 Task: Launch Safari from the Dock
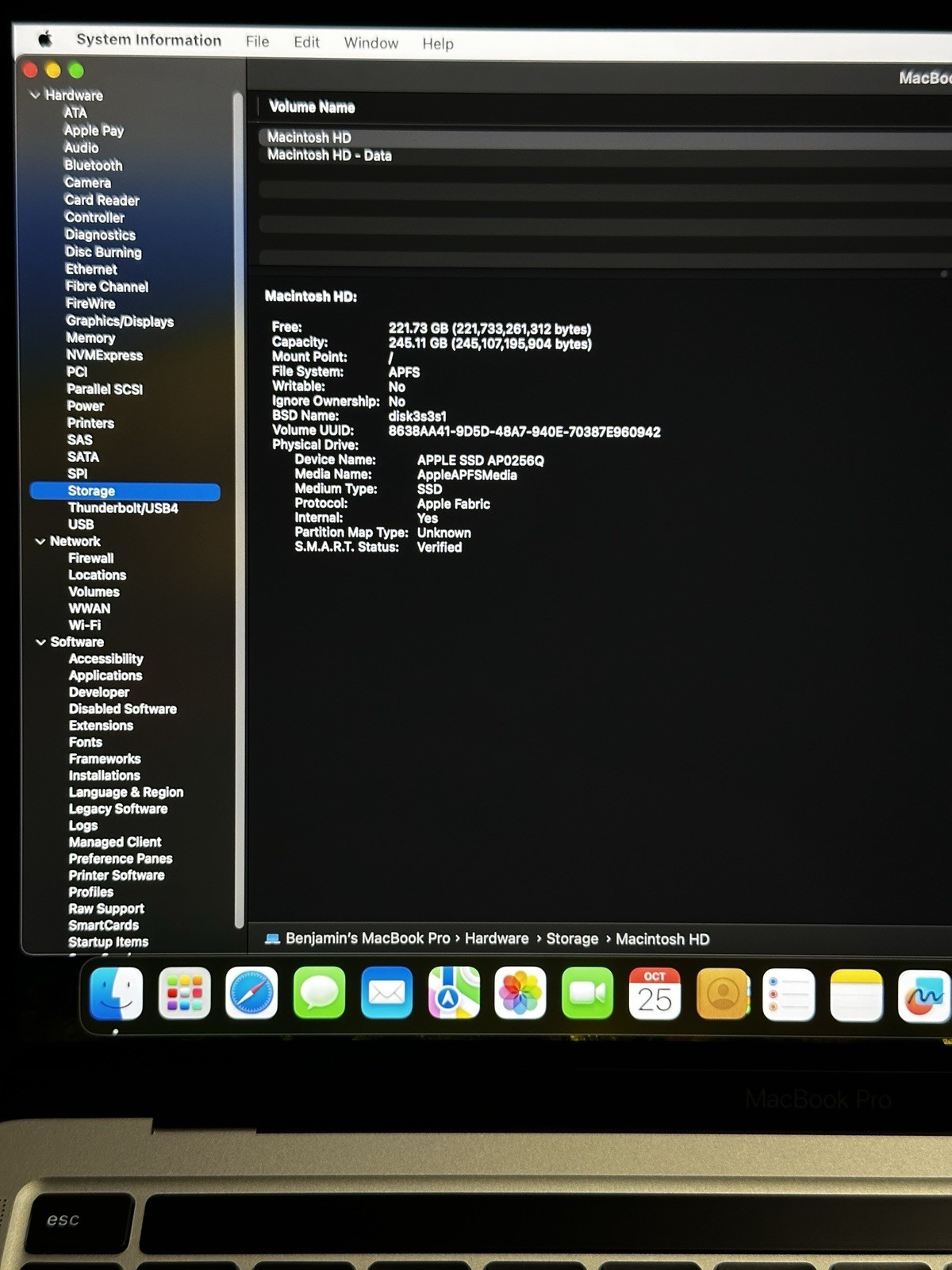251,993
